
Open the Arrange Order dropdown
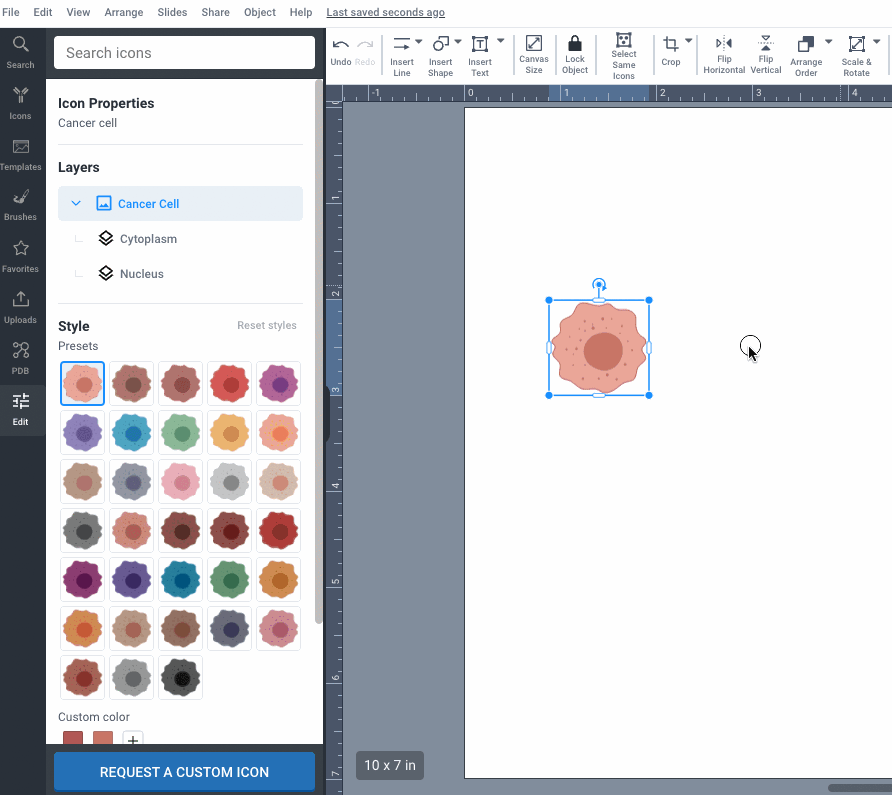point(827,44)
